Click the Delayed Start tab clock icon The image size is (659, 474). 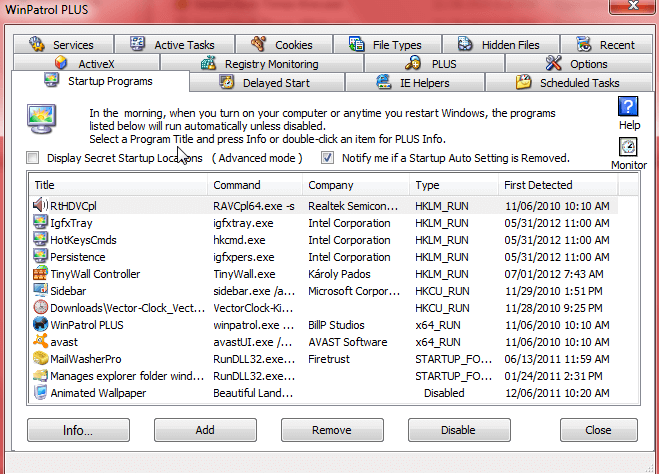227,82
